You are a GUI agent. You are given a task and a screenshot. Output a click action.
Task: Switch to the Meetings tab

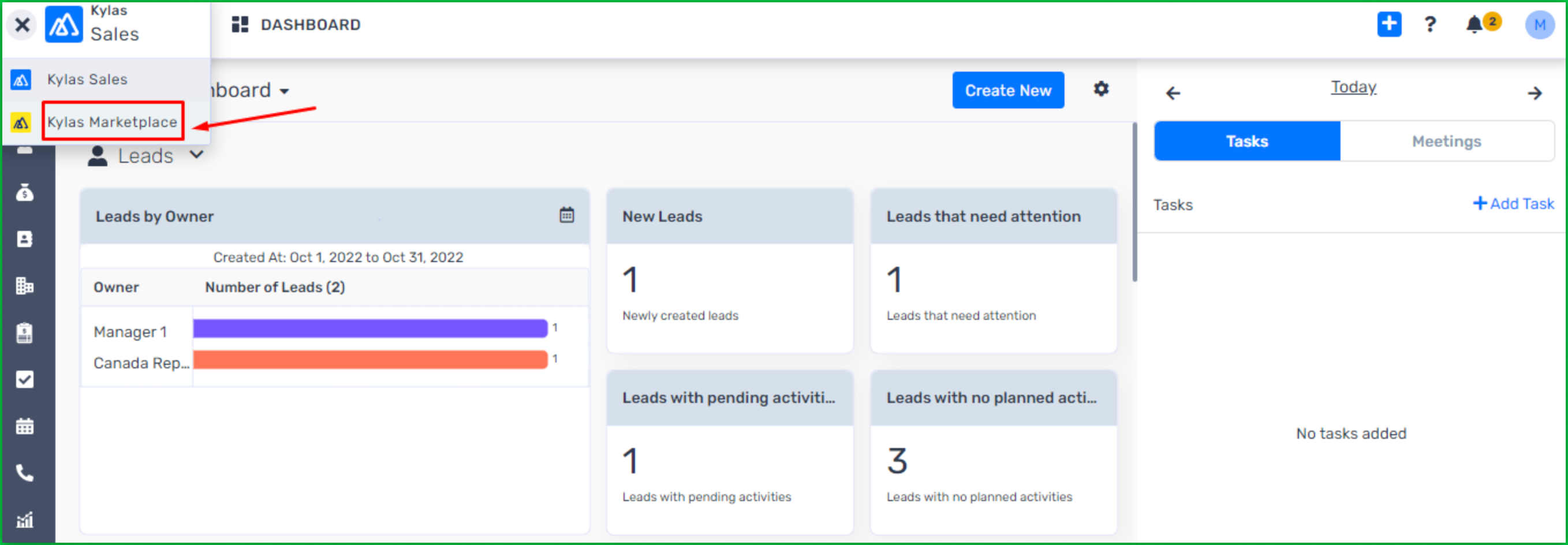tap(1446, 141)
